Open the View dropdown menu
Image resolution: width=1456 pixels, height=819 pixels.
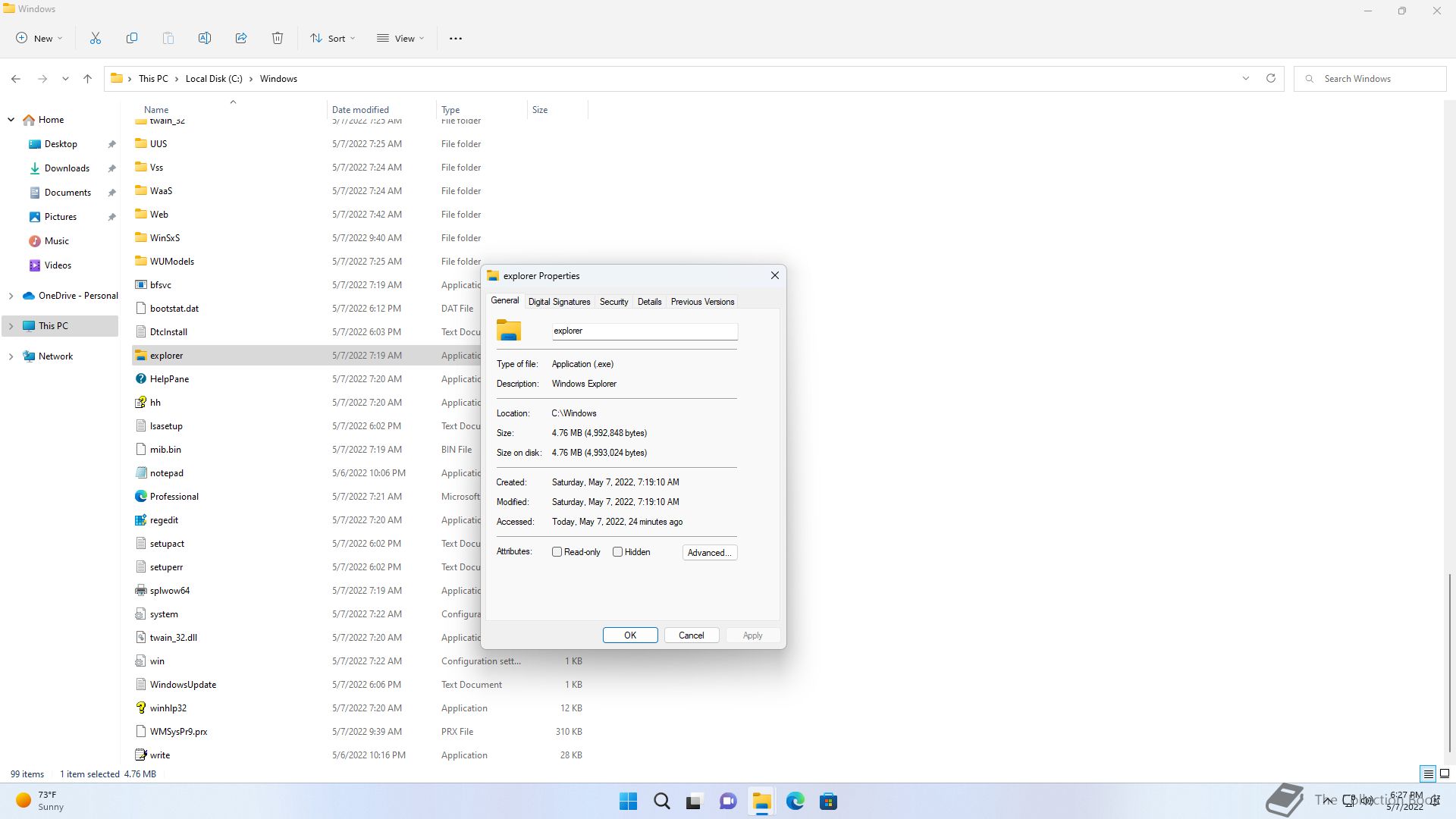tap(401, 38)
